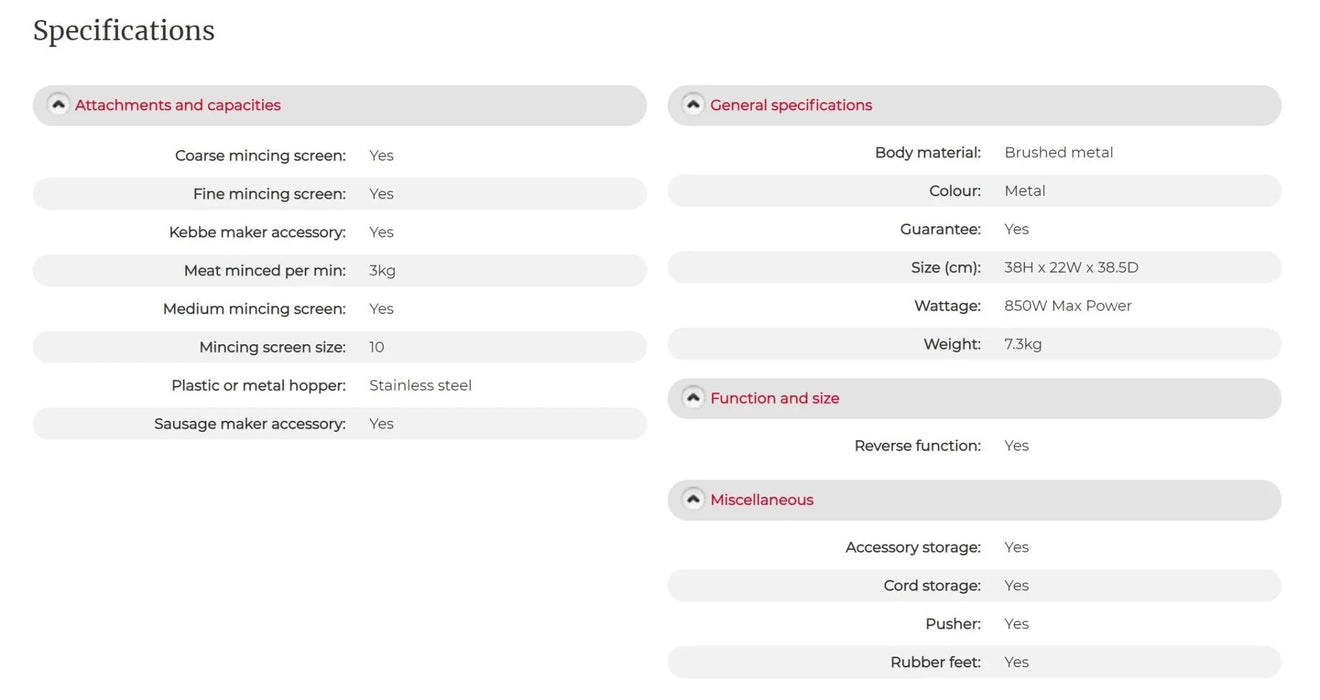Viewport: 1320px width, 700px height.
Task: Click the Specifications page title
Action: pyautogui.click(x=124, y=31)
